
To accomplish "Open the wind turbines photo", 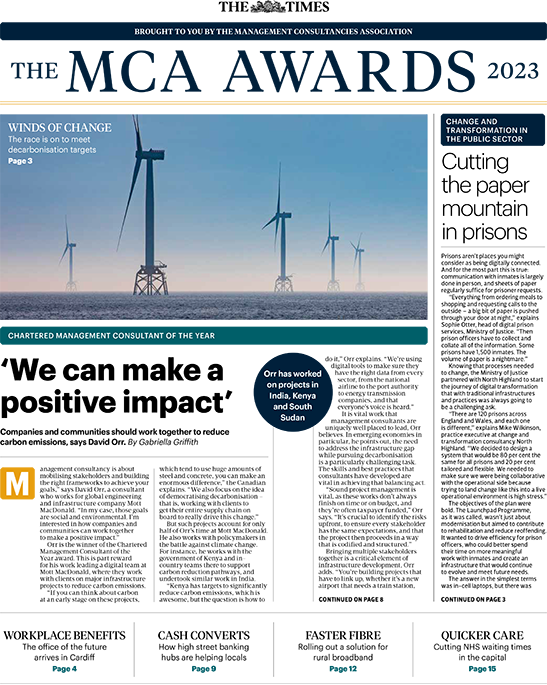I will (x=214, y=217).
